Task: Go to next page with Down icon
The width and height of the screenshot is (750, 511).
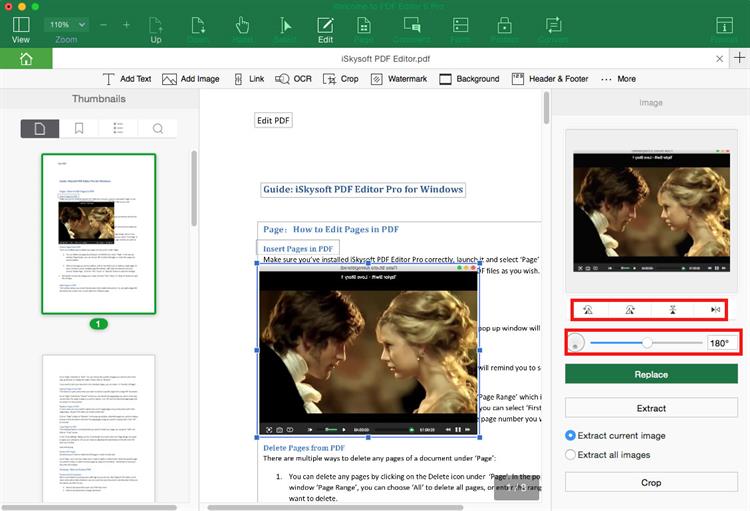Action: 198,25
